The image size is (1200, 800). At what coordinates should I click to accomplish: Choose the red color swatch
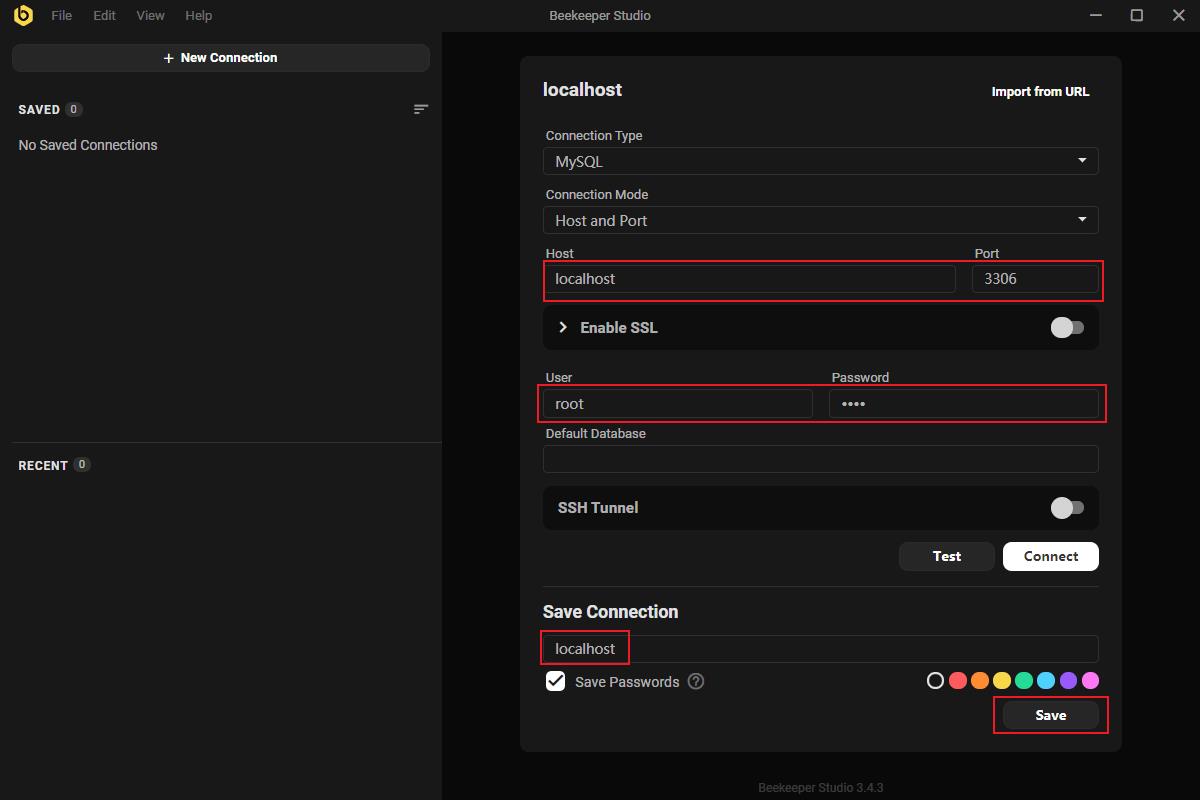pos(957,680)
